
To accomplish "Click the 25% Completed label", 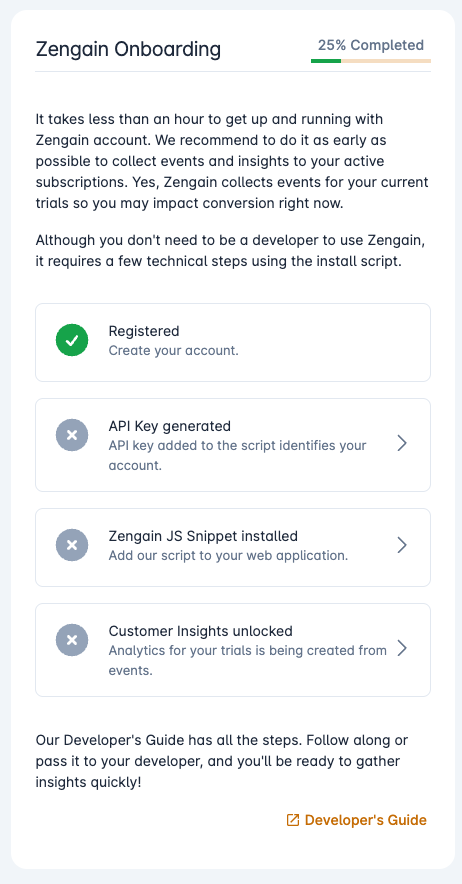I will pos(371,45).
